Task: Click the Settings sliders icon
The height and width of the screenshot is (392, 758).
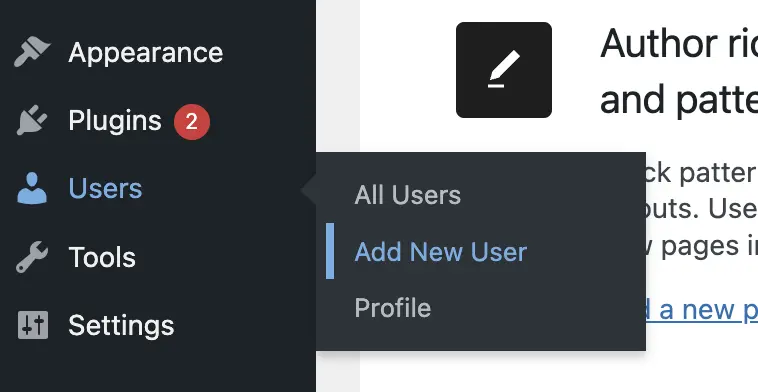Action: pyautogui.click(x=33, y=325)
